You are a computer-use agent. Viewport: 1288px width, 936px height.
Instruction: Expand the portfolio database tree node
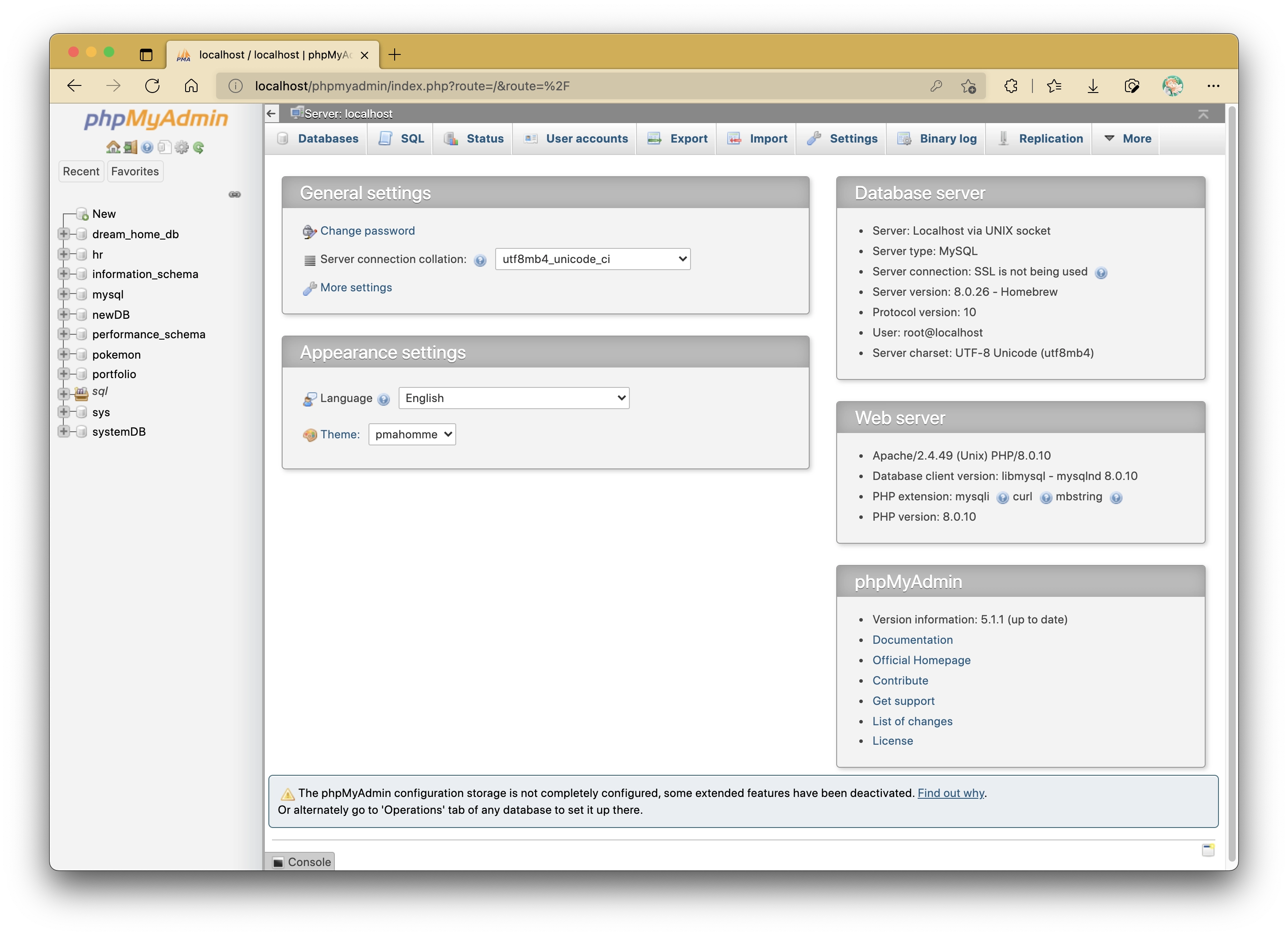tap(64, 375)
